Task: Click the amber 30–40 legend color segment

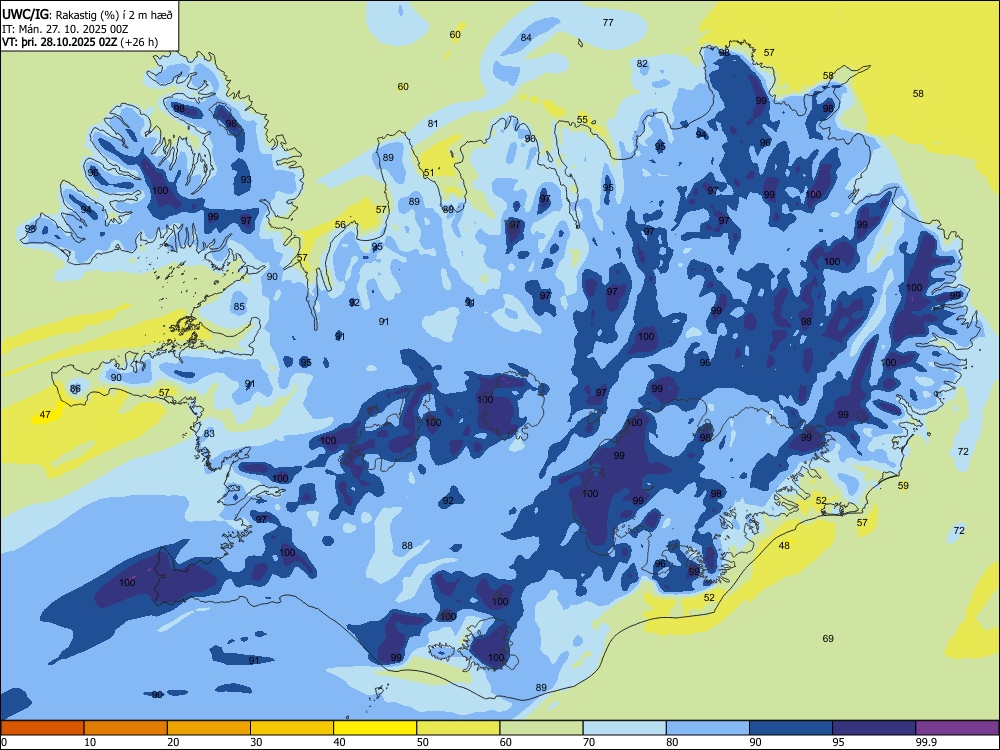Action: pos(292,728)
